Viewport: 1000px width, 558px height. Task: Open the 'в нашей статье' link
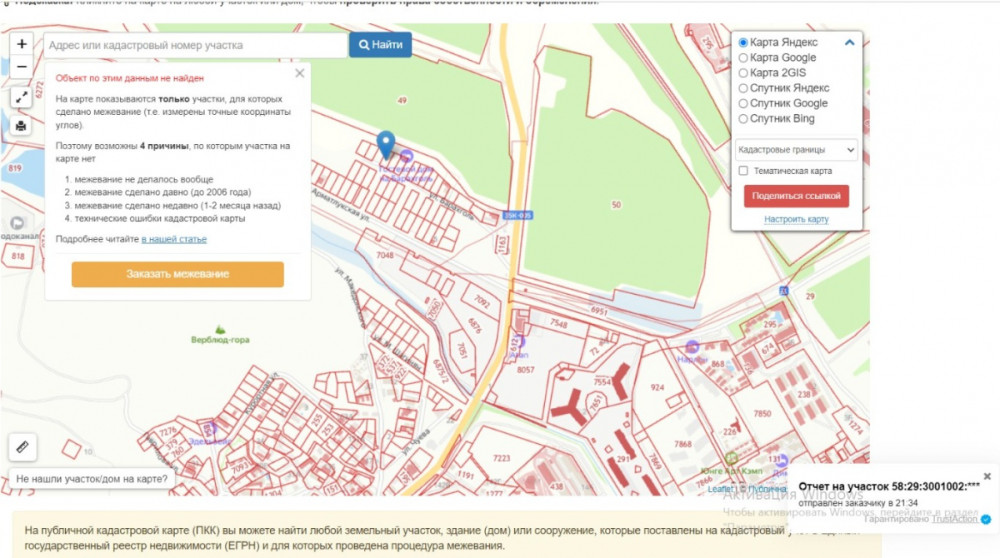click(174, 239)
